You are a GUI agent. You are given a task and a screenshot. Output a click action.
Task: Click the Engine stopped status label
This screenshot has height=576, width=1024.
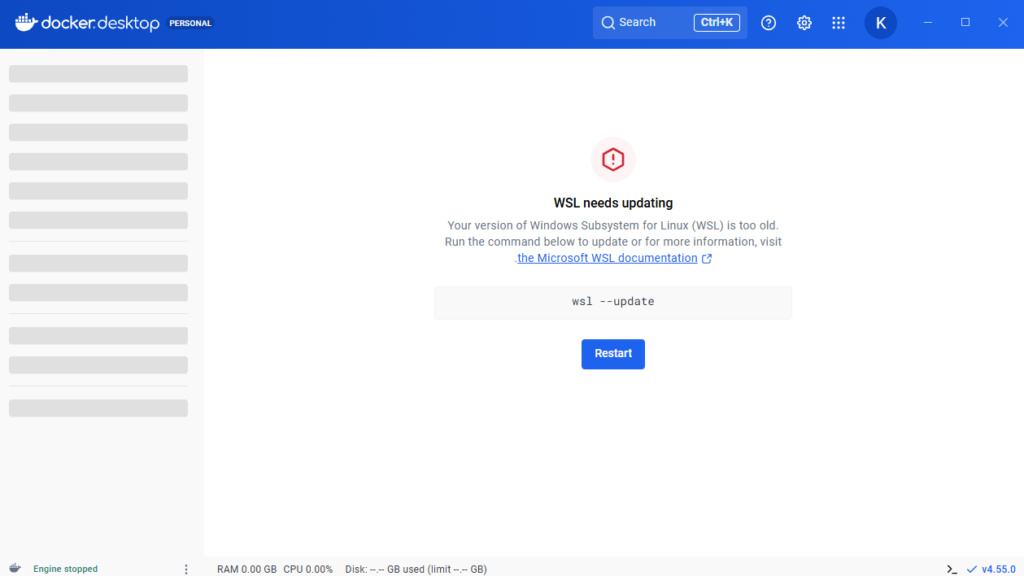[x=65, y=568]
